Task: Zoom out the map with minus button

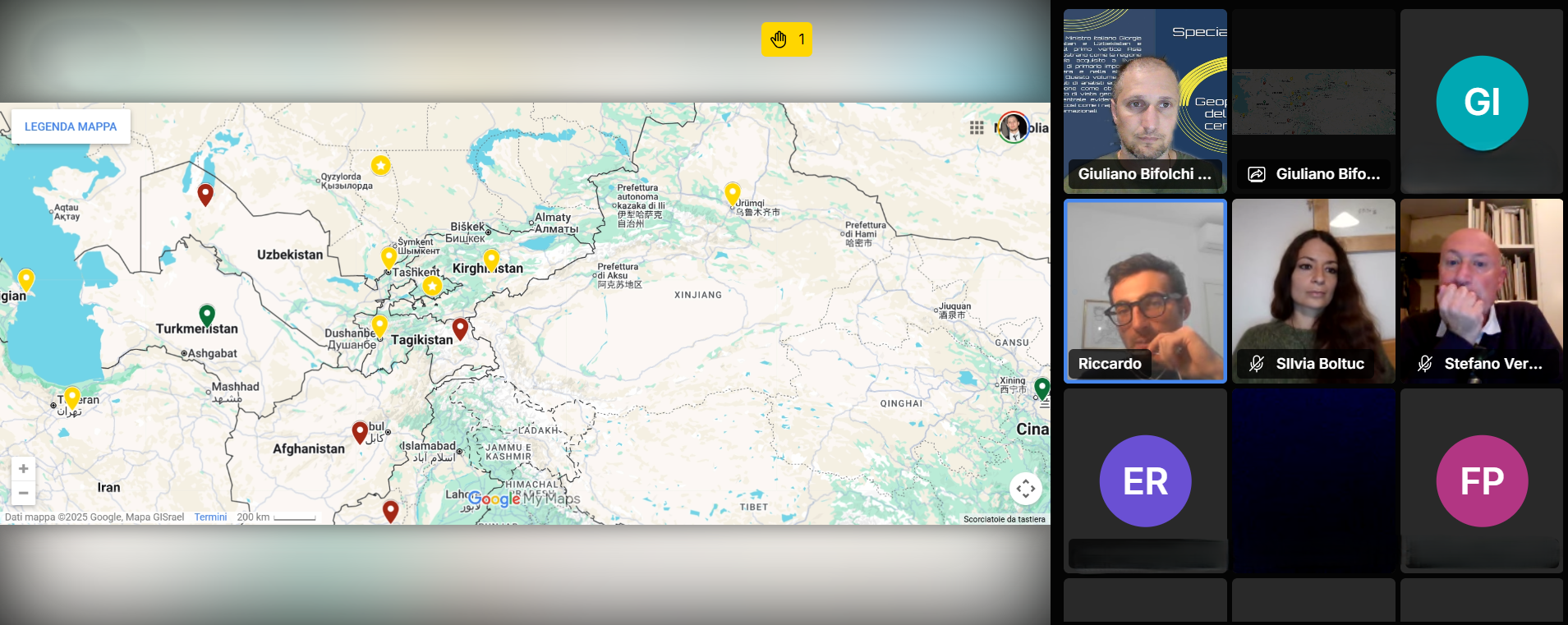Action: (24, 493)
